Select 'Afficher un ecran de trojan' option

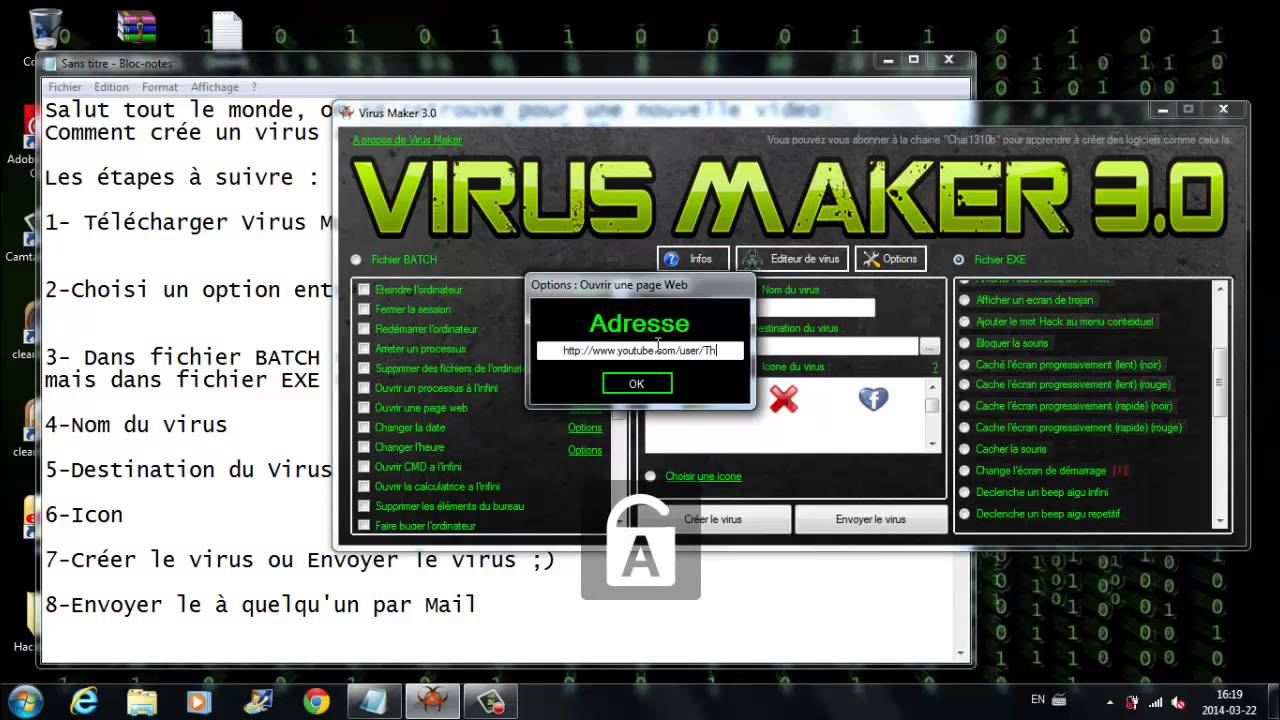click(965, 300)
